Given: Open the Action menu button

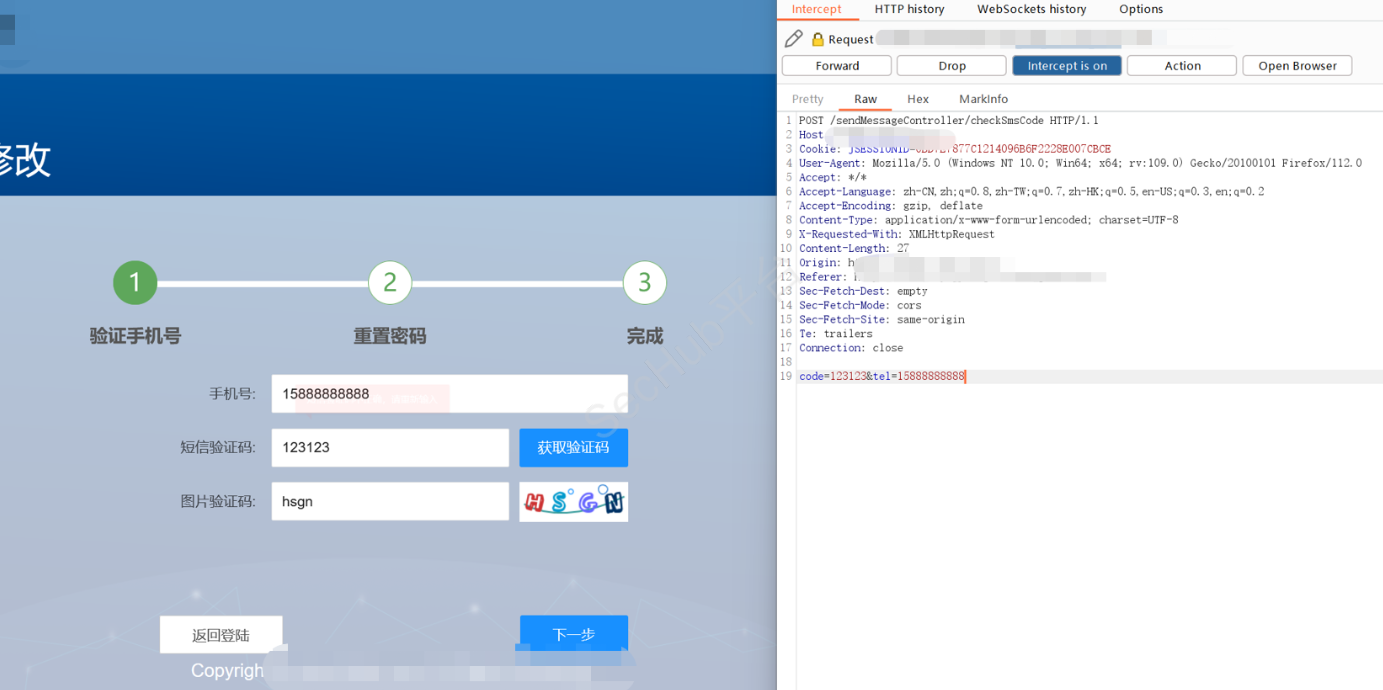Looking at the screenshot, I should tap(1182, 66).
